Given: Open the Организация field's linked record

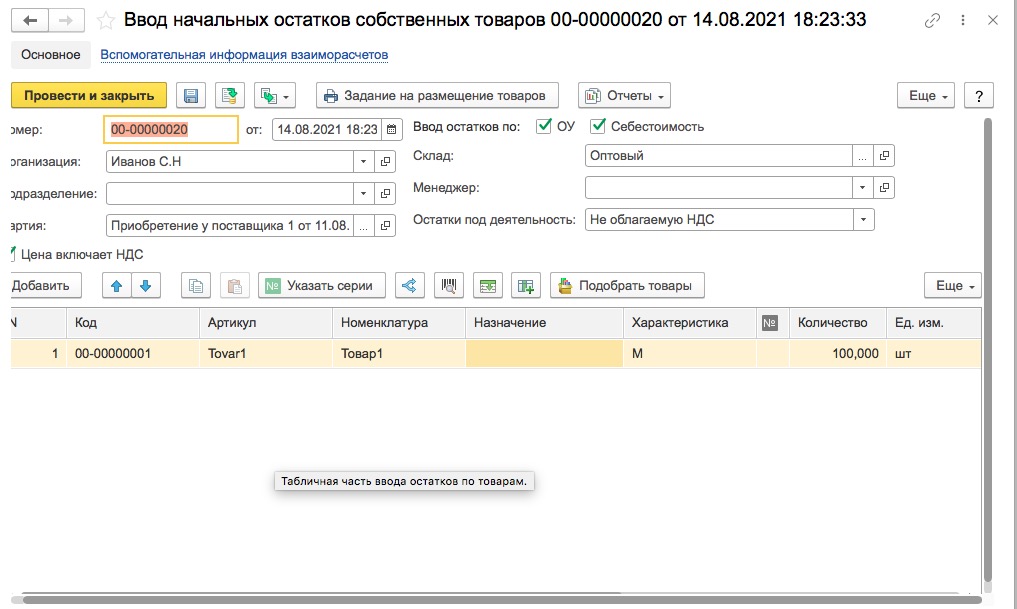Looking at the screenshot, I should tap(385, 161).
